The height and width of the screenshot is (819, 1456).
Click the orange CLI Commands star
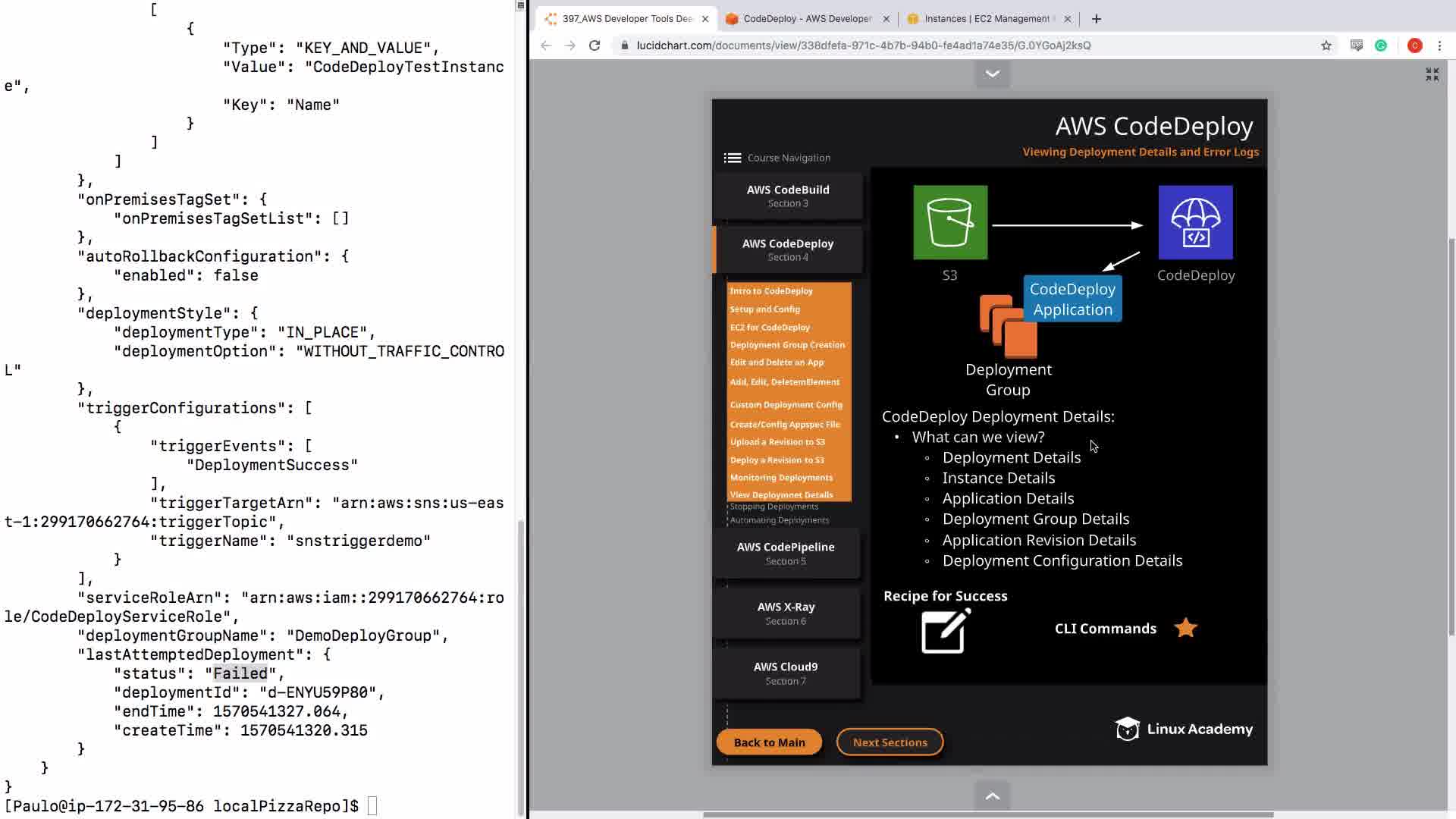[x=1185, y=628]
